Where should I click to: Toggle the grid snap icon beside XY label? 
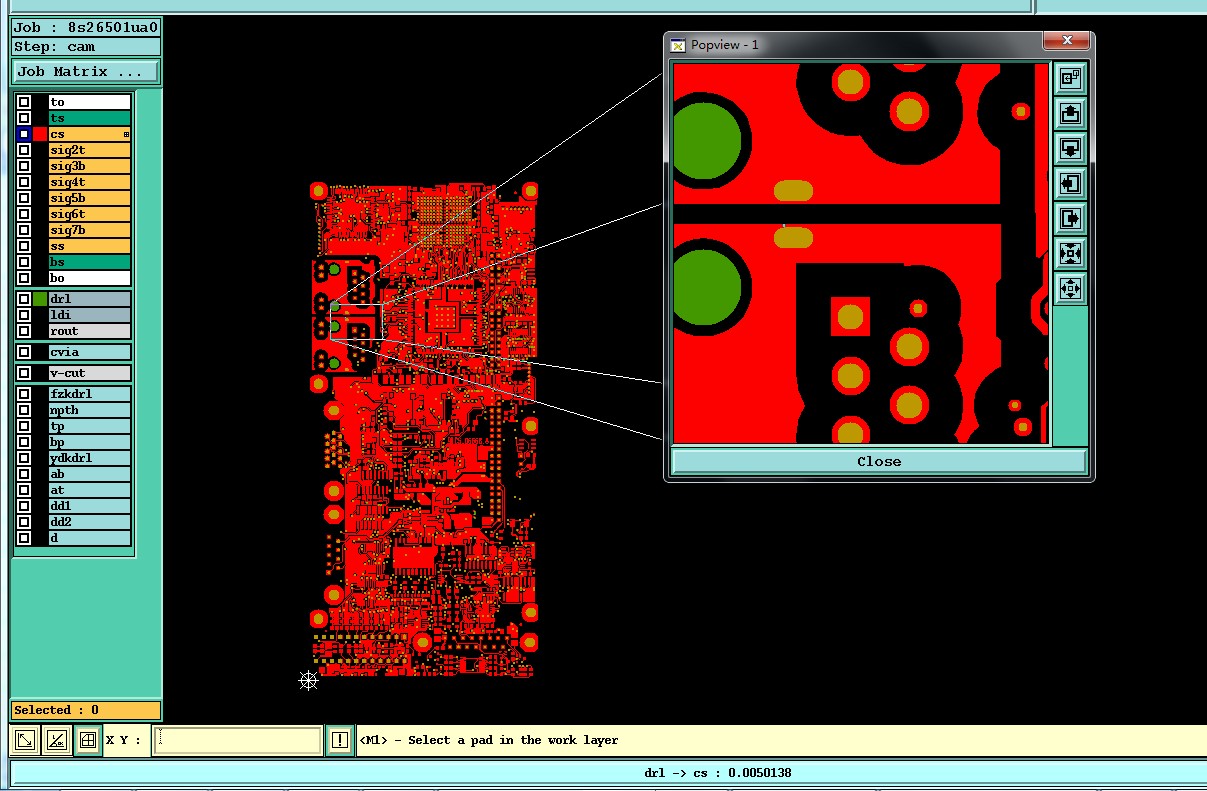88,740
